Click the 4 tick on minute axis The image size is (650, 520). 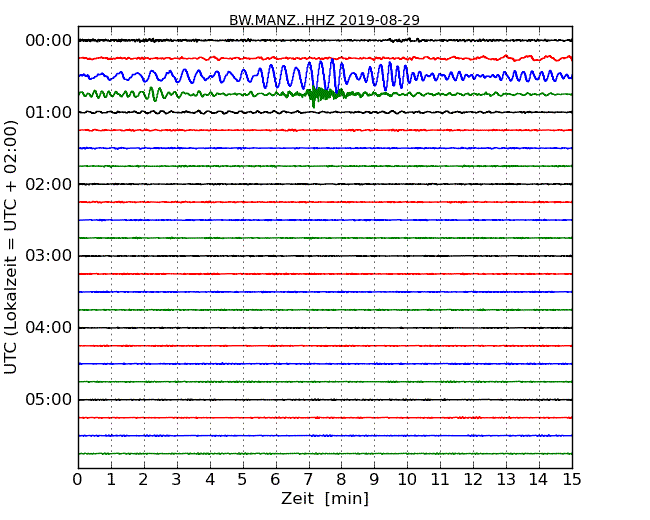(x=210, y=480)
